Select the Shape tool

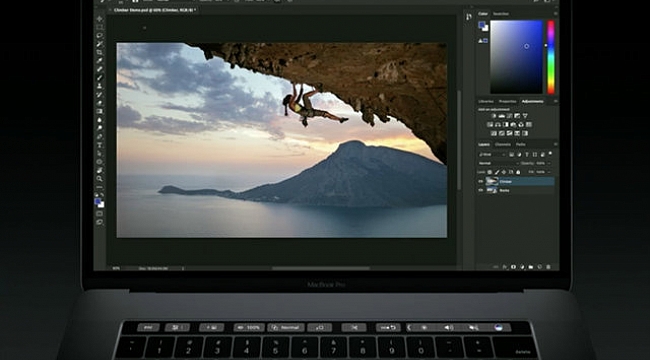click(99, 162)
